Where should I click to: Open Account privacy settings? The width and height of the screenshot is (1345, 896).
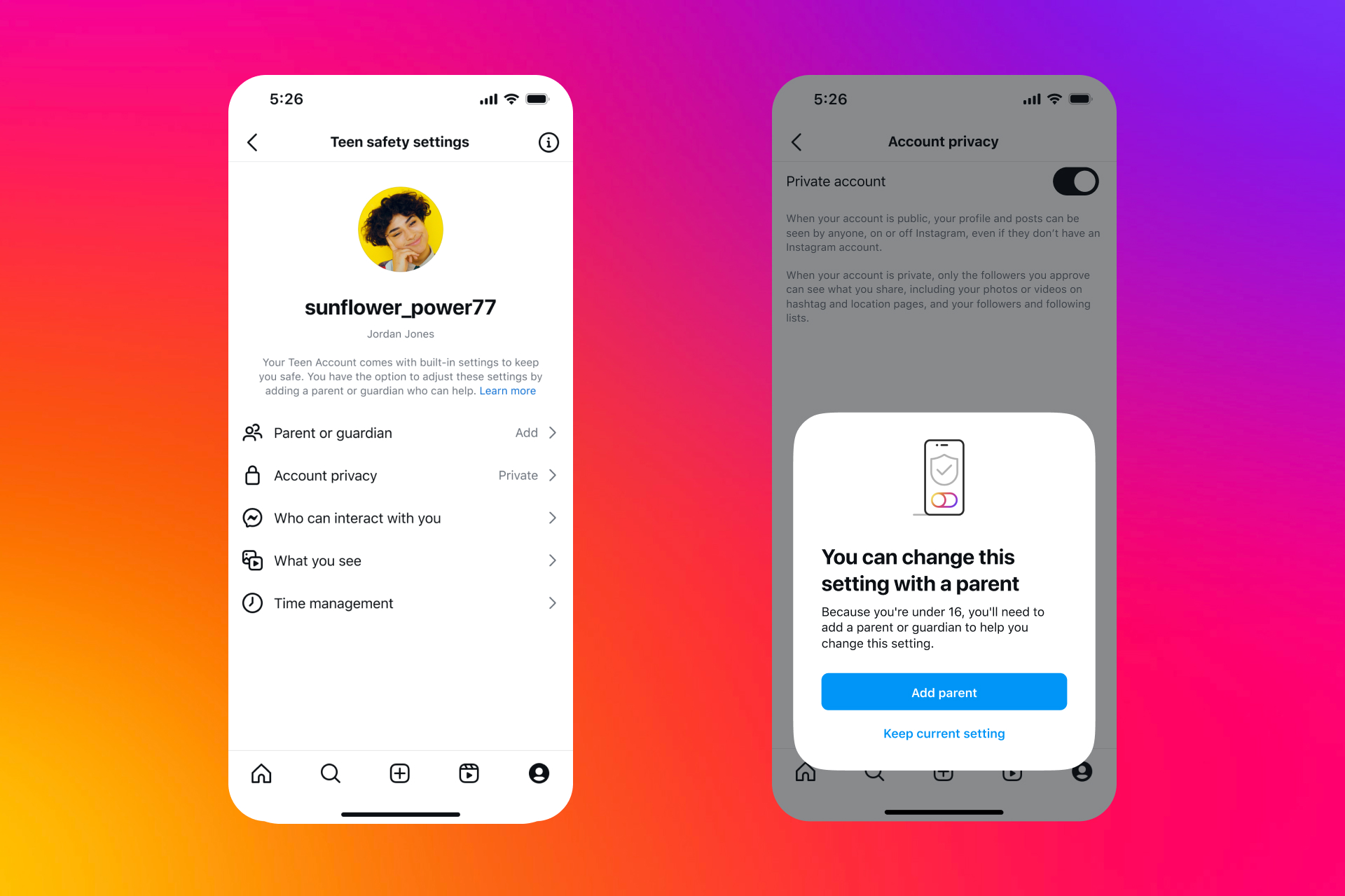pyautogui.click(x=399, y=474)
